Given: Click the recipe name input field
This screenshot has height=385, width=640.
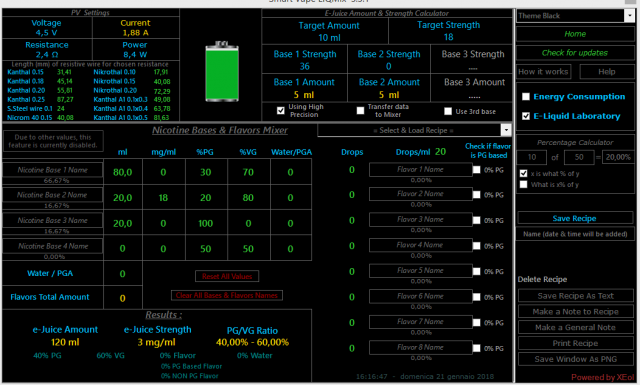Looking at the screenshot, I should pos(575,234).
